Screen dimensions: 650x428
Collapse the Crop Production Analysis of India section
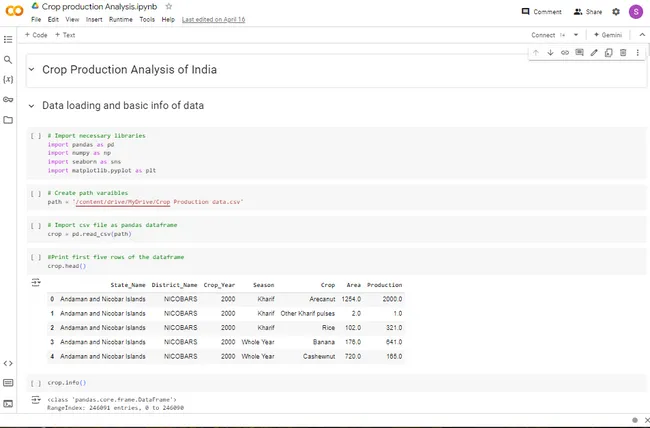pyautogui.click(x=32, y=69)
